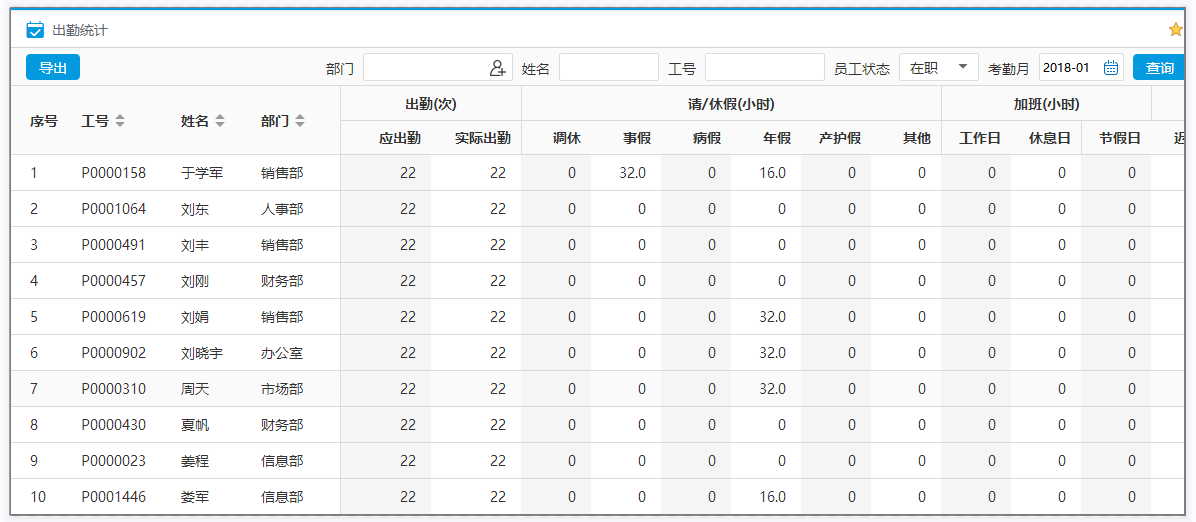Screen dimensions: 1196x522
Task: Sort by 姓名 column arrows
Action: pyautogui.click(x=220, y=121)
